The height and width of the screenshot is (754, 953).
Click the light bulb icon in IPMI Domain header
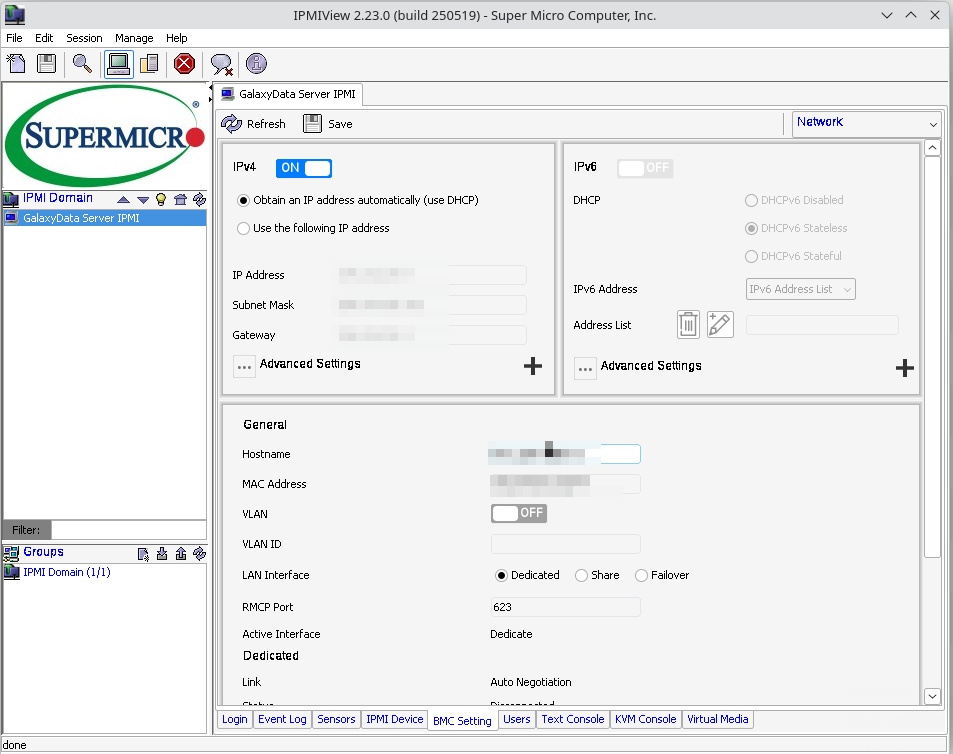tap(161, 199)
